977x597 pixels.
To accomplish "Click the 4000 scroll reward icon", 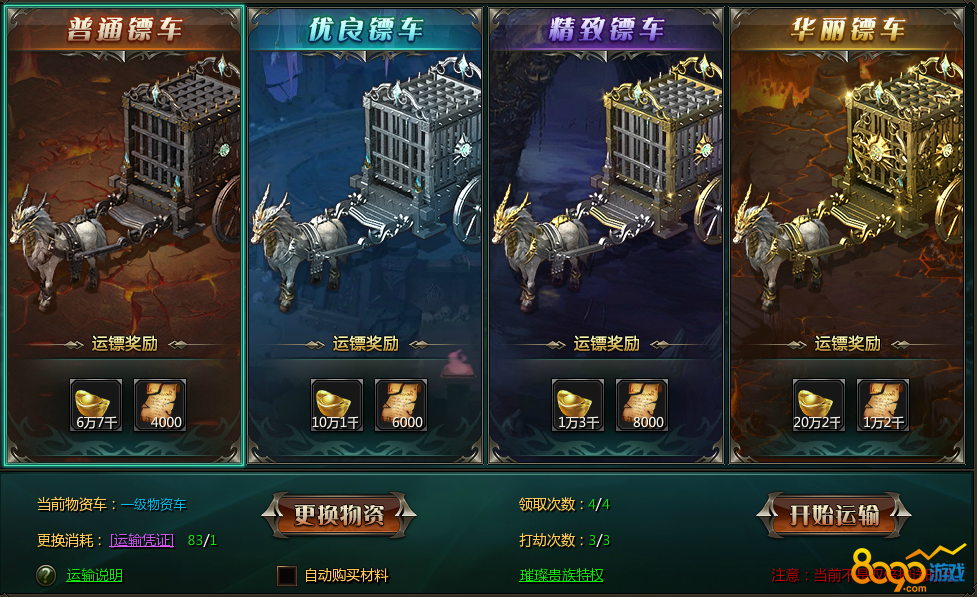I will 160,405.
